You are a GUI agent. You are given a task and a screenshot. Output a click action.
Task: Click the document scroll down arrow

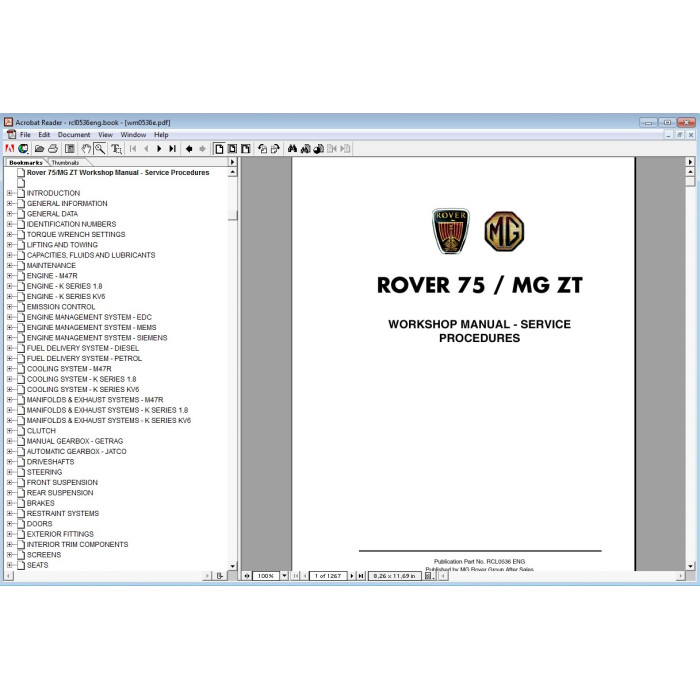tap(690, 566)
